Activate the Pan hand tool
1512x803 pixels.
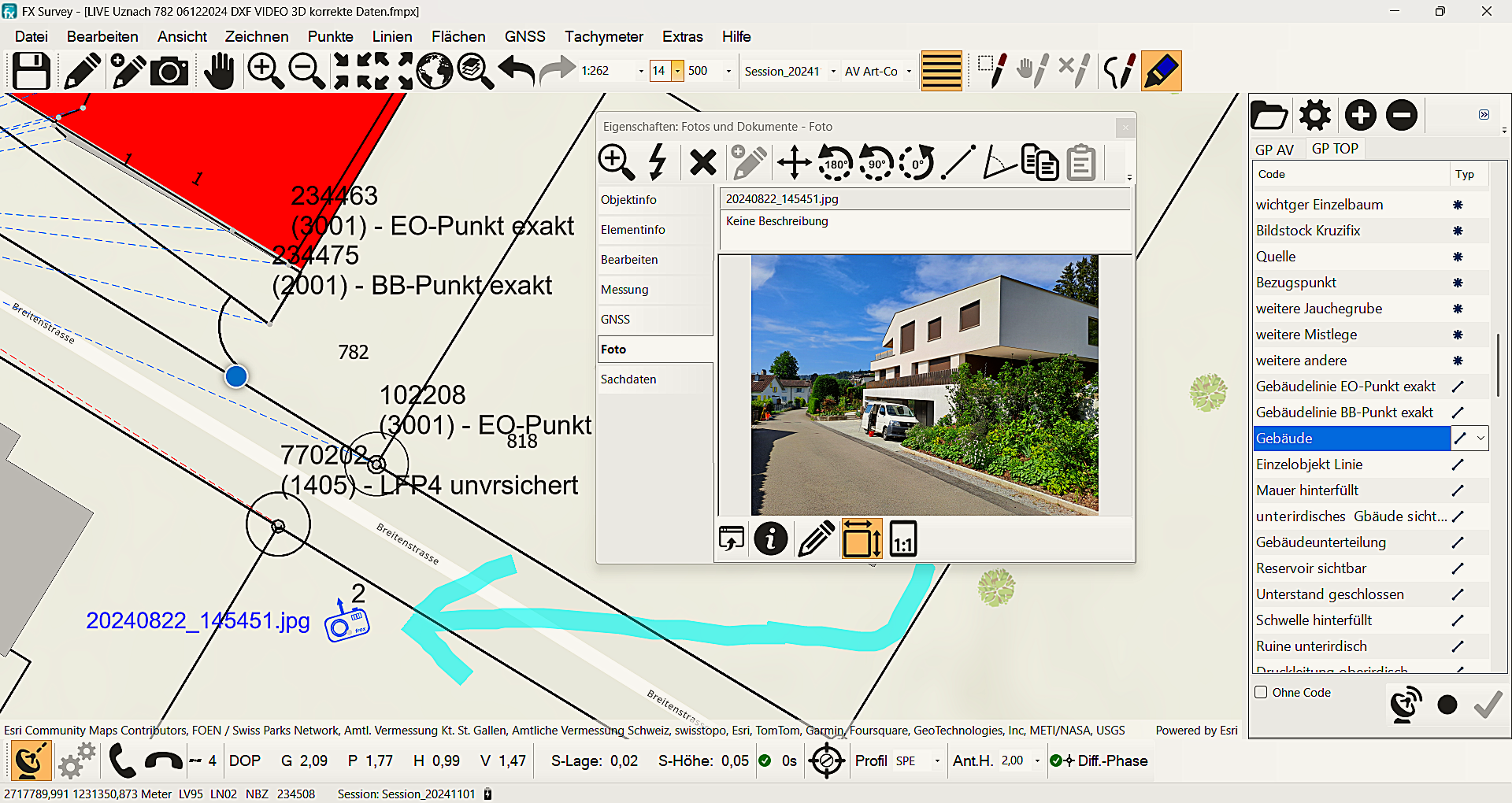(x=218, y=70)
